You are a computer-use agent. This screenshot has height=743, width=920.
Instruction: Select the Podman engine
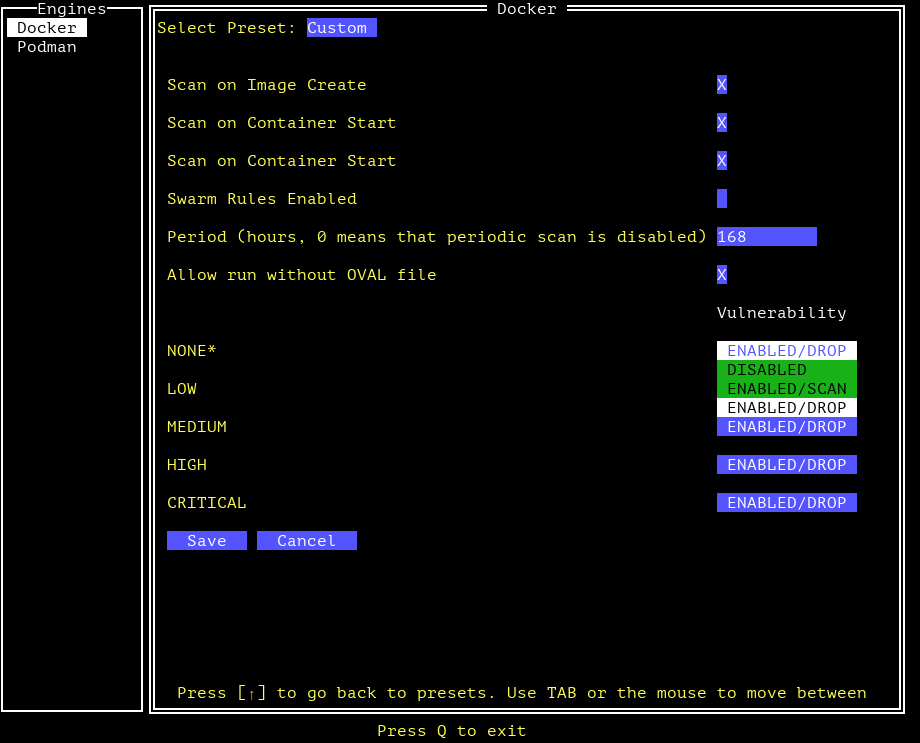(47, 47)
